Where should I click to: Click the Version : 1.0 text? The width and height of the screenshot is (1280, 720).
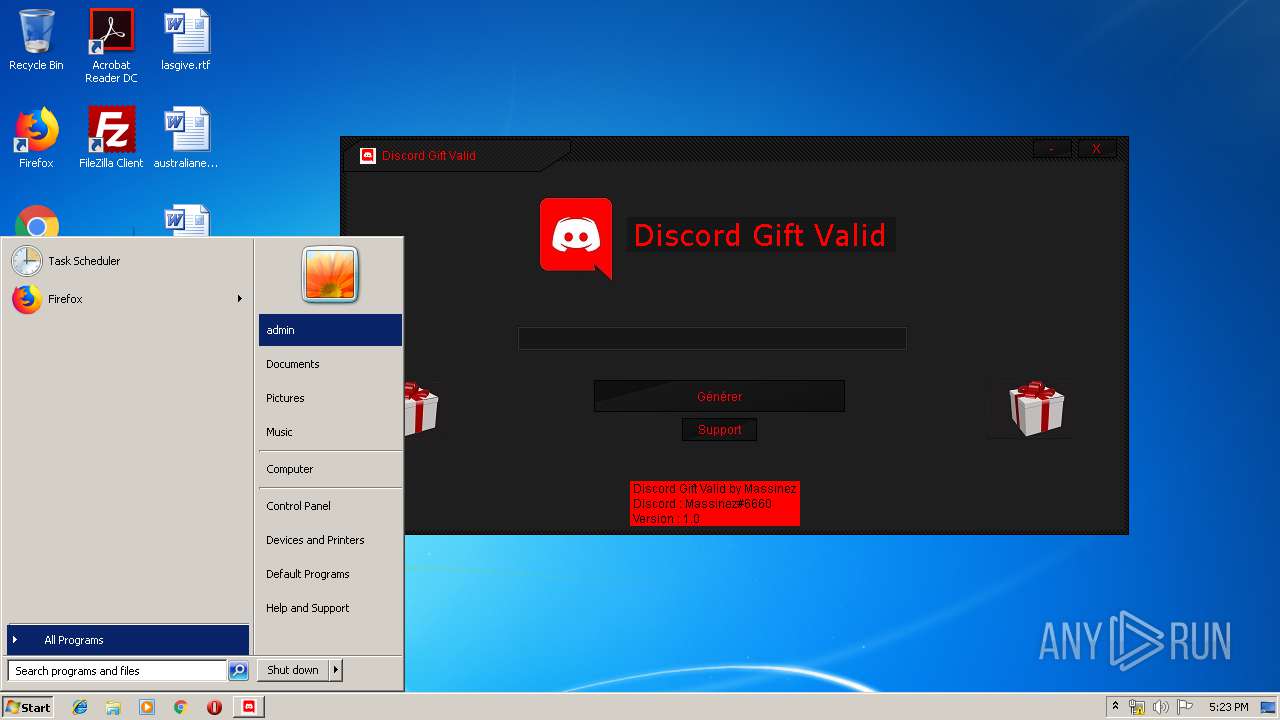pyautogui.click(x=666, y=519)
